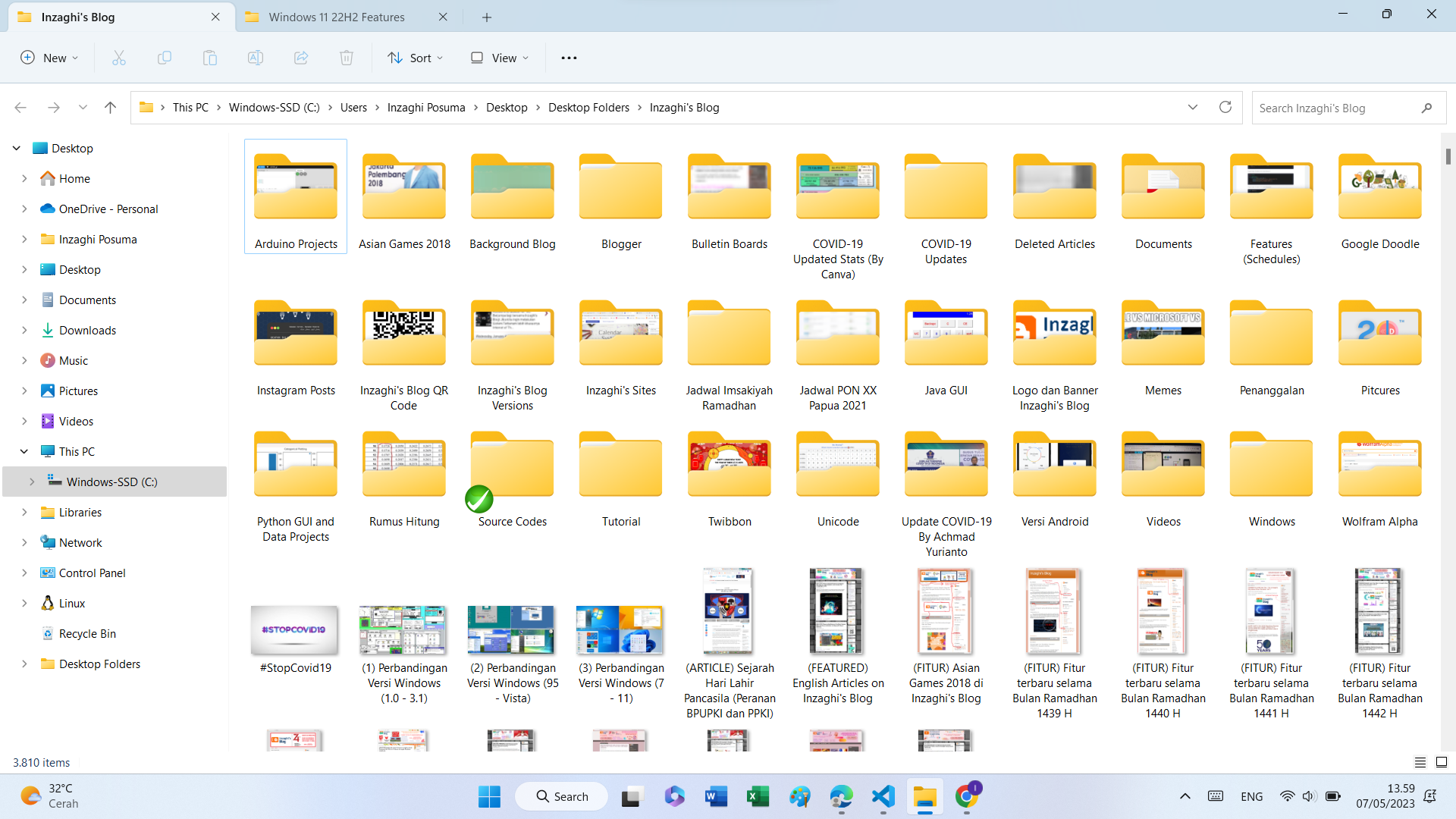Click the Copy icon in toolbar
The image size is (1456, 819).
pyautogui.click(x=165, y=58)
